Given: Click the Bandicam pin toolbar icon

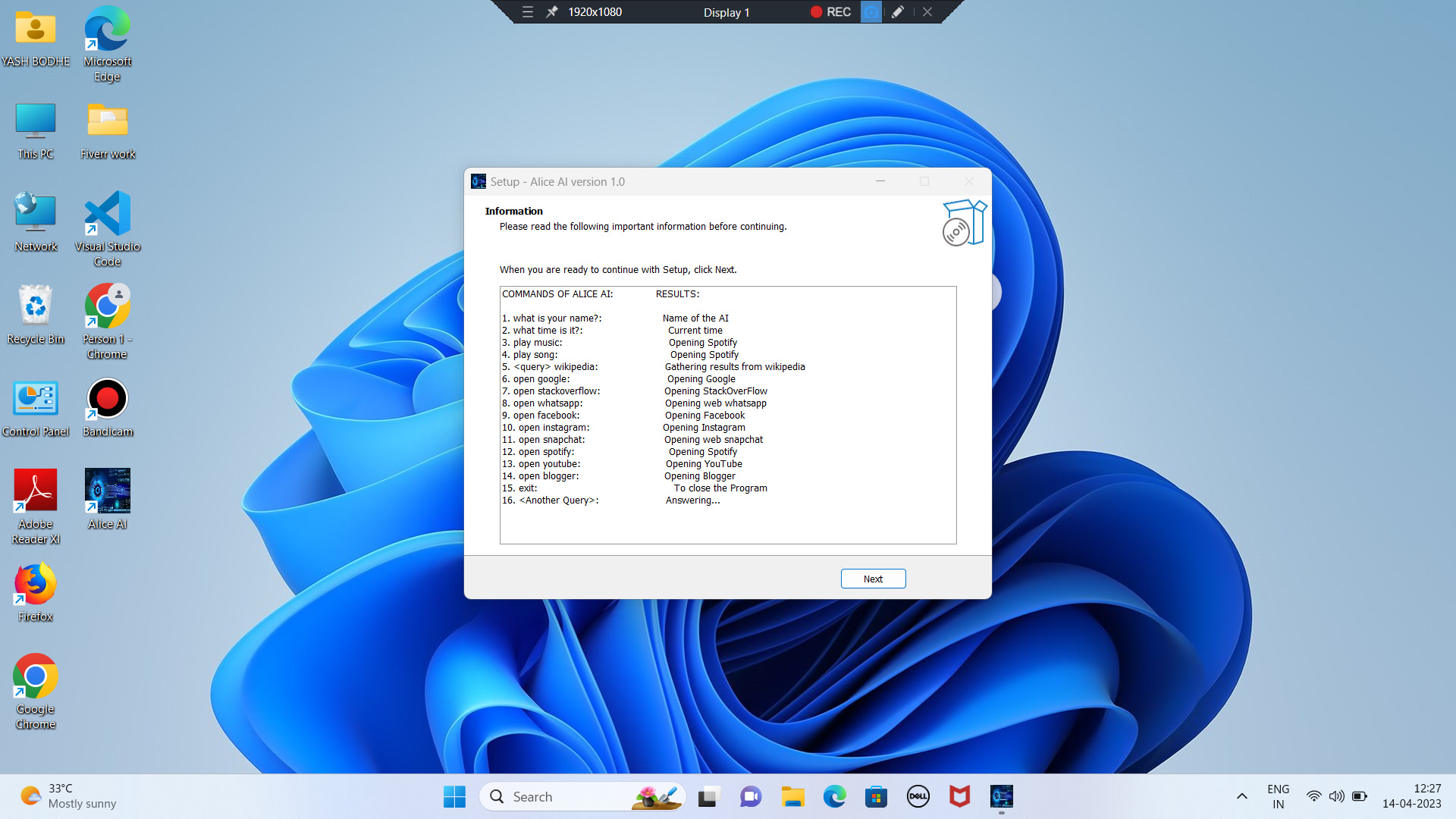Looking at the screenshot, I should click(x=552, y=12).
